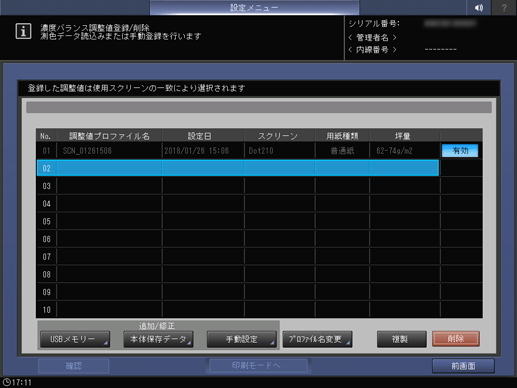The height and width of the screenshot is (388, 517).
Task: Select row 06 in the table
Action: tap(238, 239)
